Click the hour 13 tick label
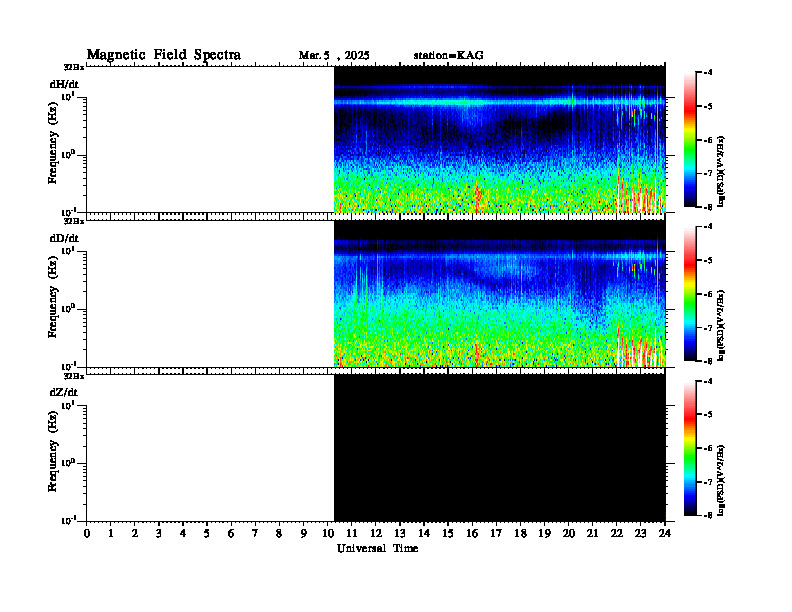Image resolution: width=792 pixels, height=612 pixels. pyautogui.click(x=400, y=534)
